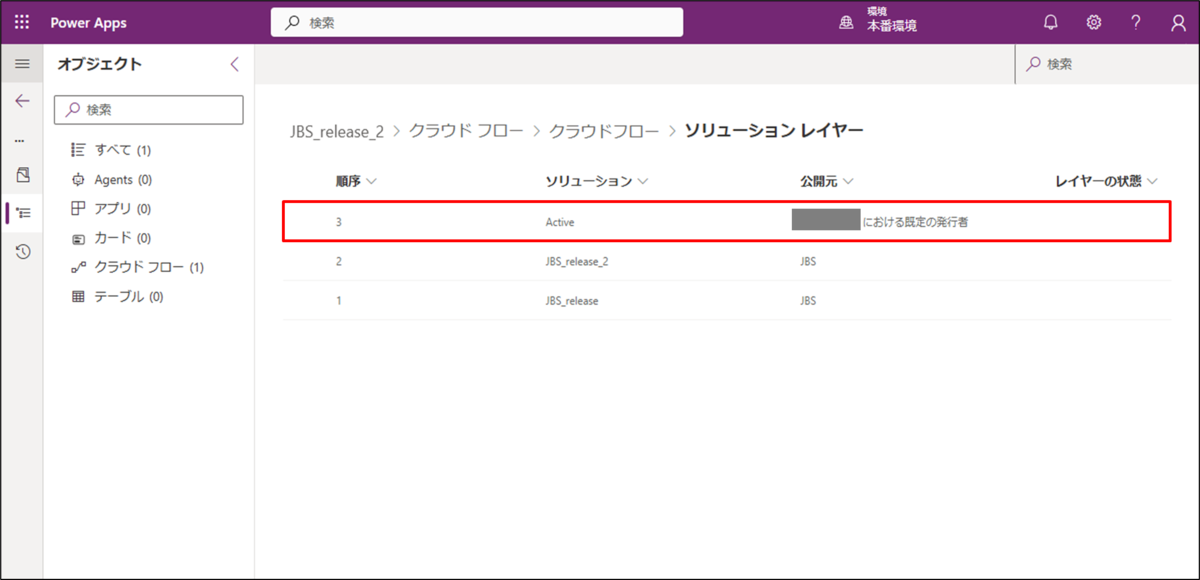This screenshot has height=580, width=1200.
Task: Open the app launcher waffle icon
Action: click(22, 22)
